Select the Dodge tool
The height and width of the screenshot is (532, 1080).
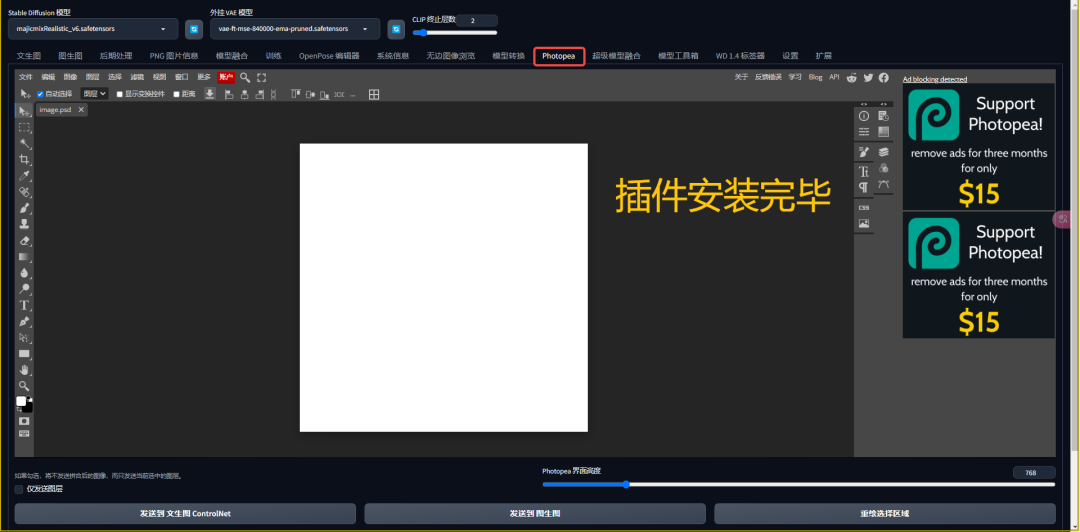pyautogui.click(x=24, y=289)
